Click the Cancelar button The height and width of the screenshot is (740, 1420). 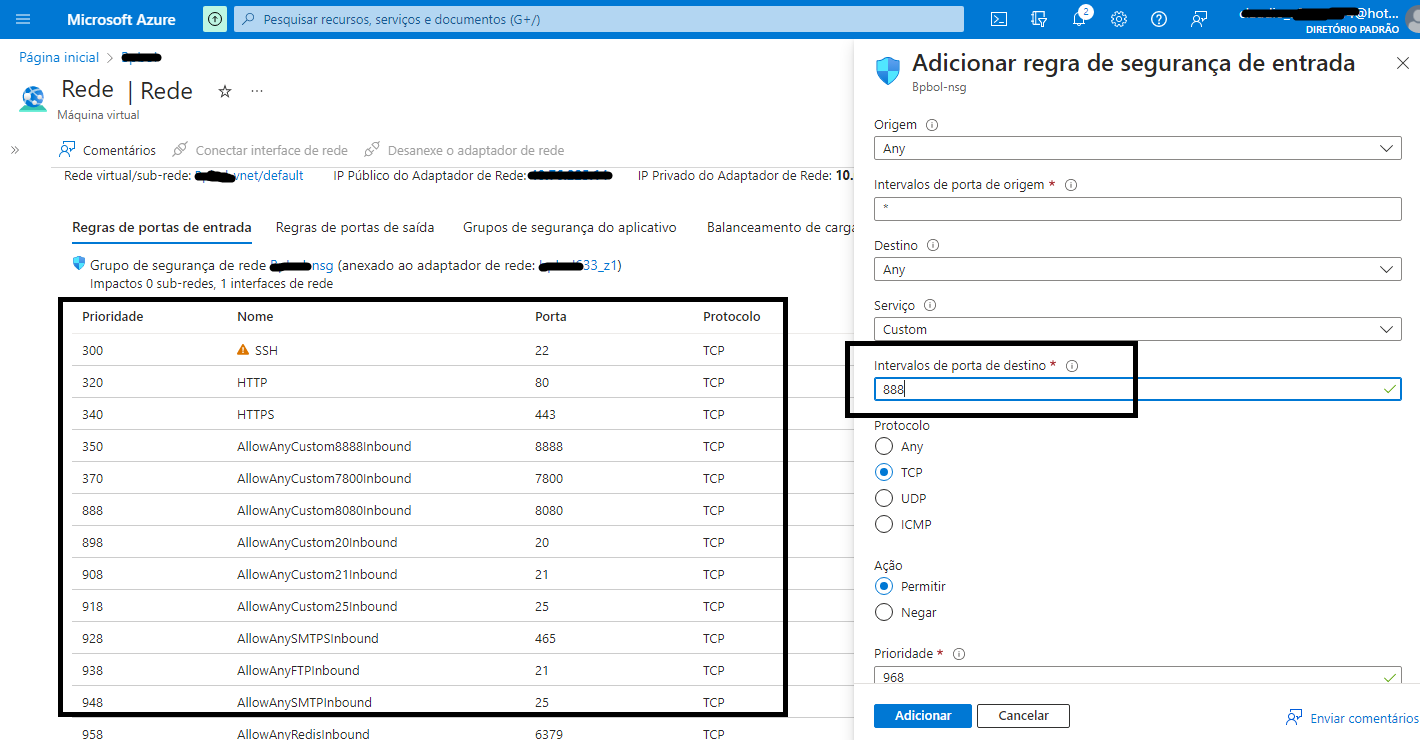pos(1023,715)
